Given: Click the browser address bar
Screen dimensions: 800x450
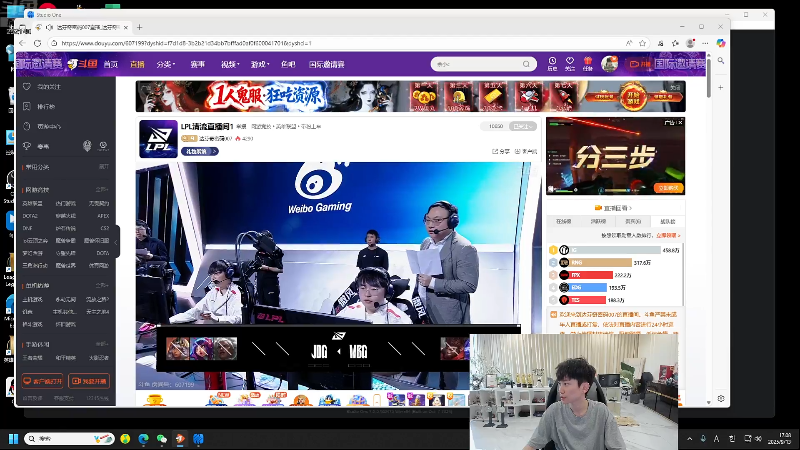Looking at the screenshot, I should click(337, 43).
